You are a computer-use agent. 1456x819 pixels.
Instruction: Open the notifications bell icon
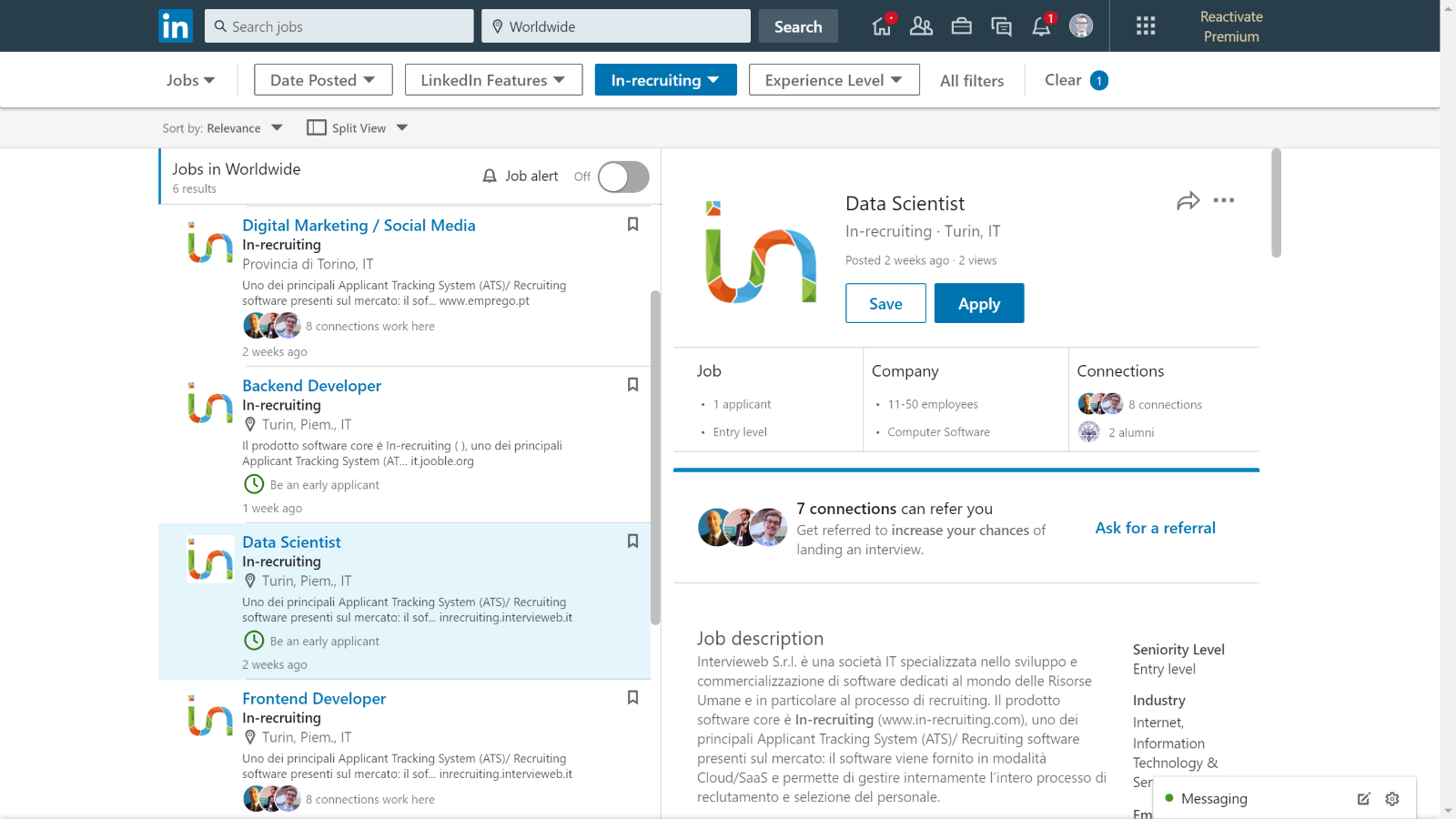click(1042, 26)
